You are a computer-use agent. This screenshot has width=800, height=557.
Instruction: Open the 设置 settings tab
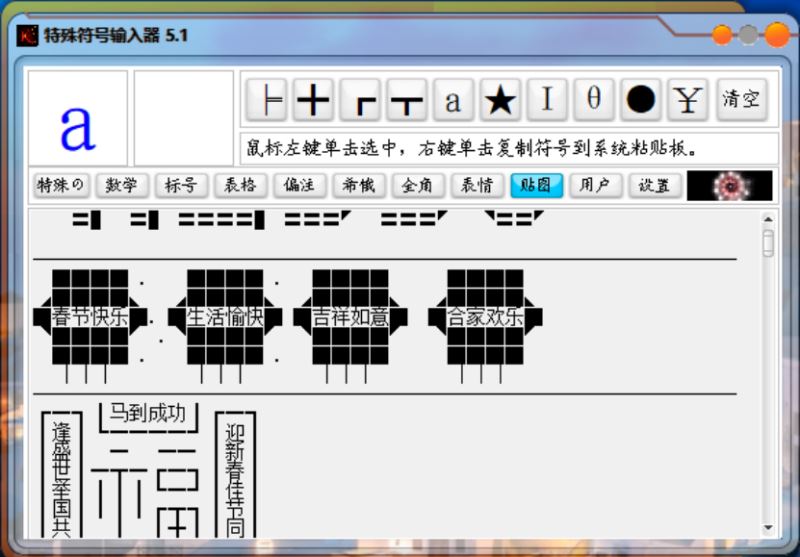click(655, 185)
